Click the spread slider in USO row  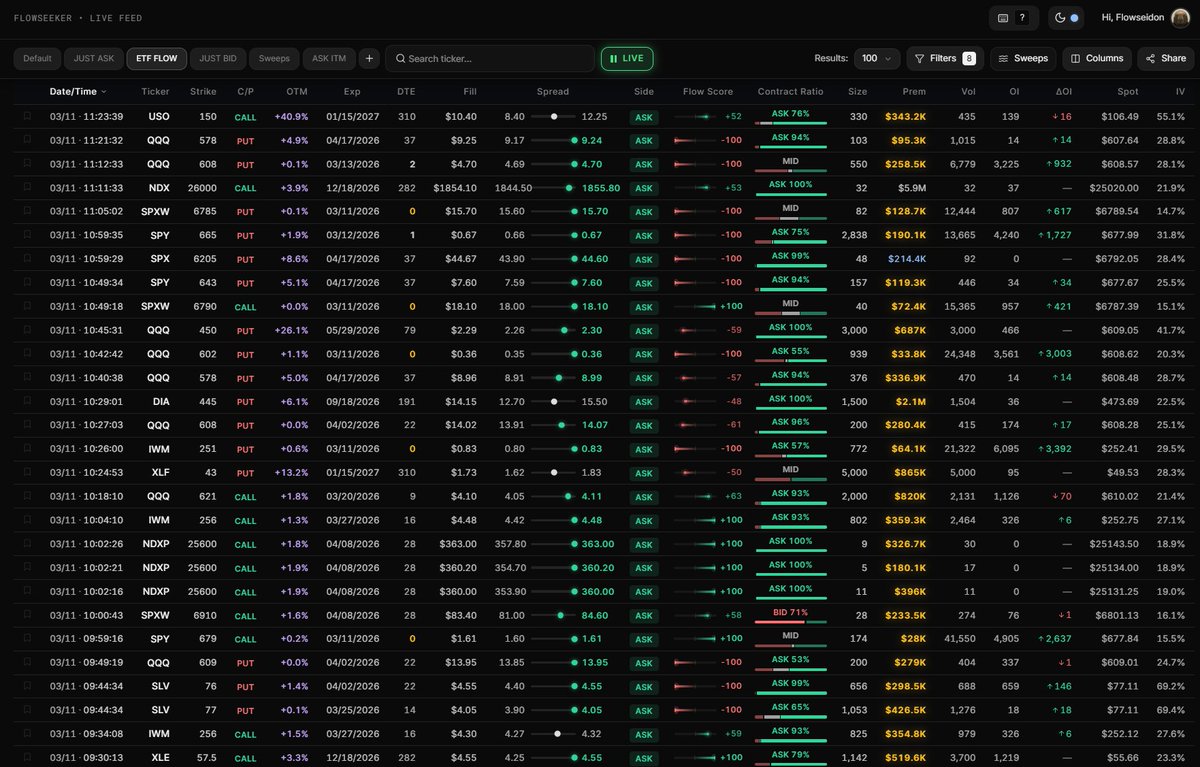553,116
